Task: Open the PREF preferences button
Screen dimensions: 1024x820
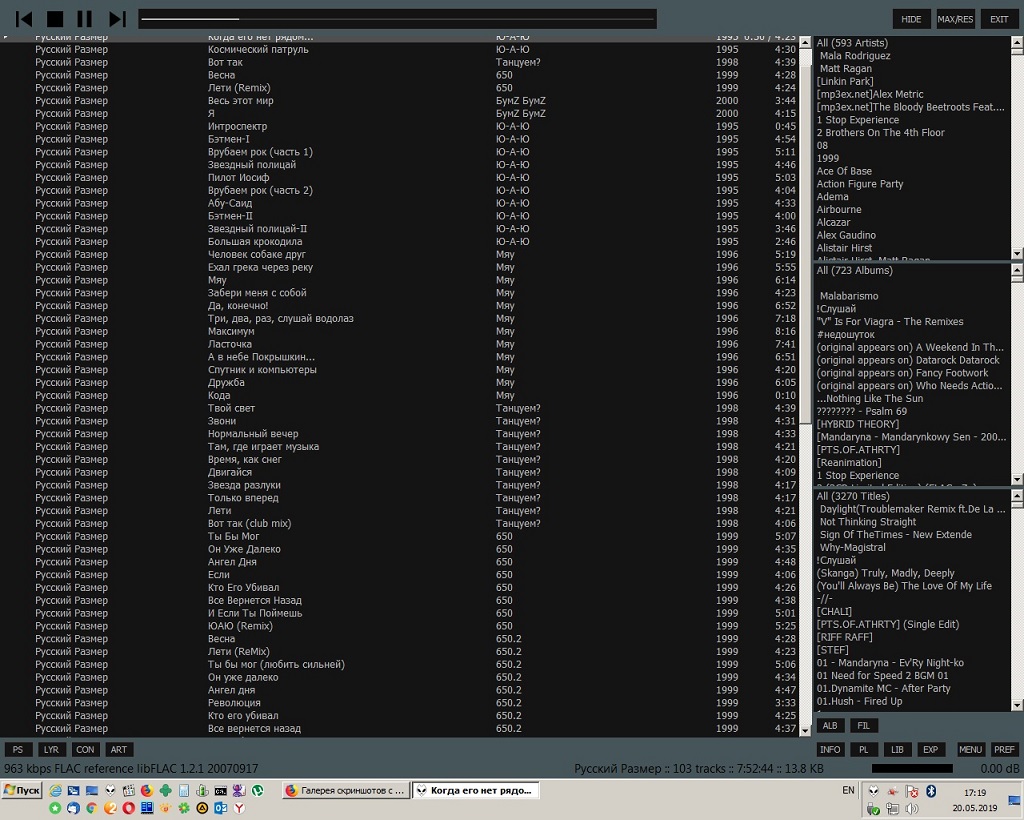Action: point(1004,749)
